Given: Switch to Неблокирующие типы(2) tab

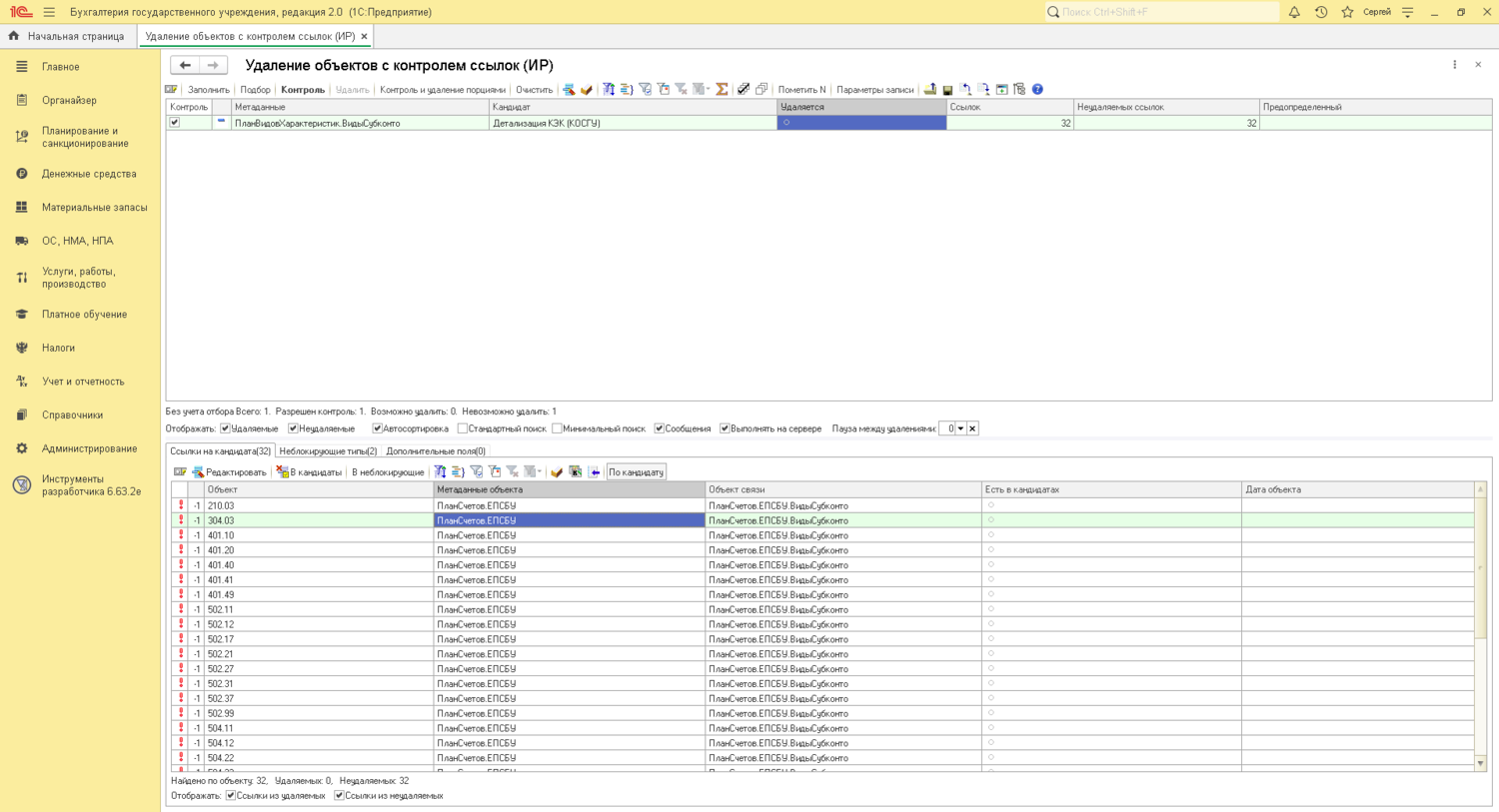Looking at the screenshot, I should (328, 451).
